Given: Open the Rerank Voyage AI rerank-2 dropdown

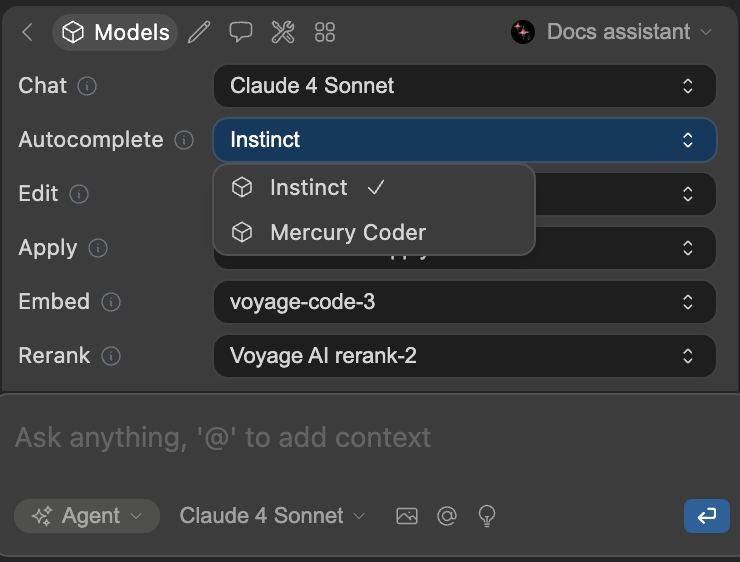Looking at the screenshot, I should (464, 356).
